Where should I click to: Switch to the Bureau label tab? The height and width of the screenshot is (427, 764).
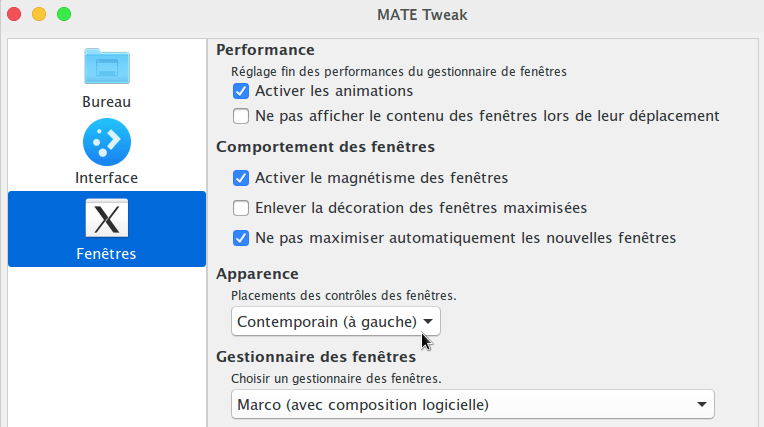tap(106, 101)
